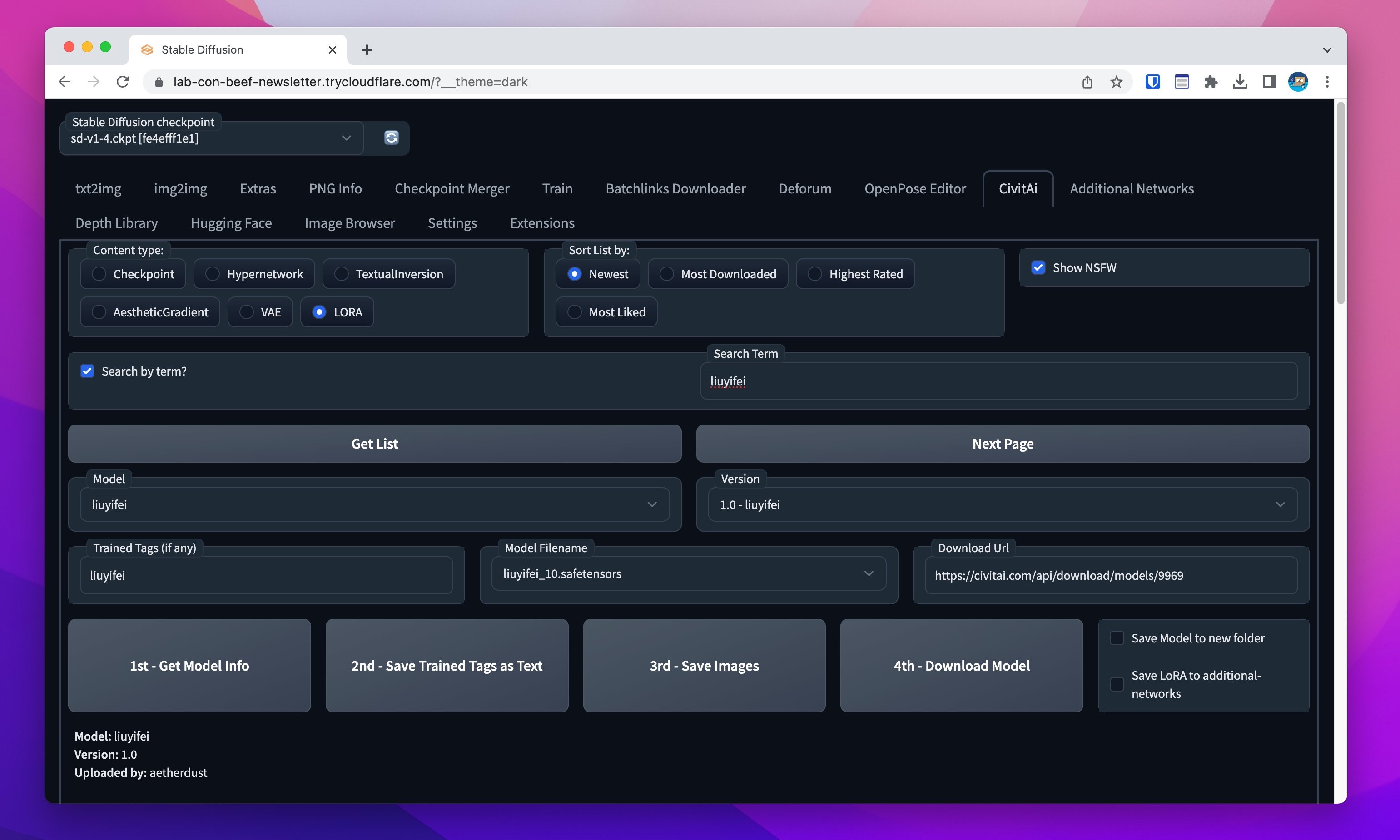Image resolution: width=1400 pixels, height=840 pixels.
Task: Click the browser reload page icon
Action: pyautogui.click(x=123, y=82)
